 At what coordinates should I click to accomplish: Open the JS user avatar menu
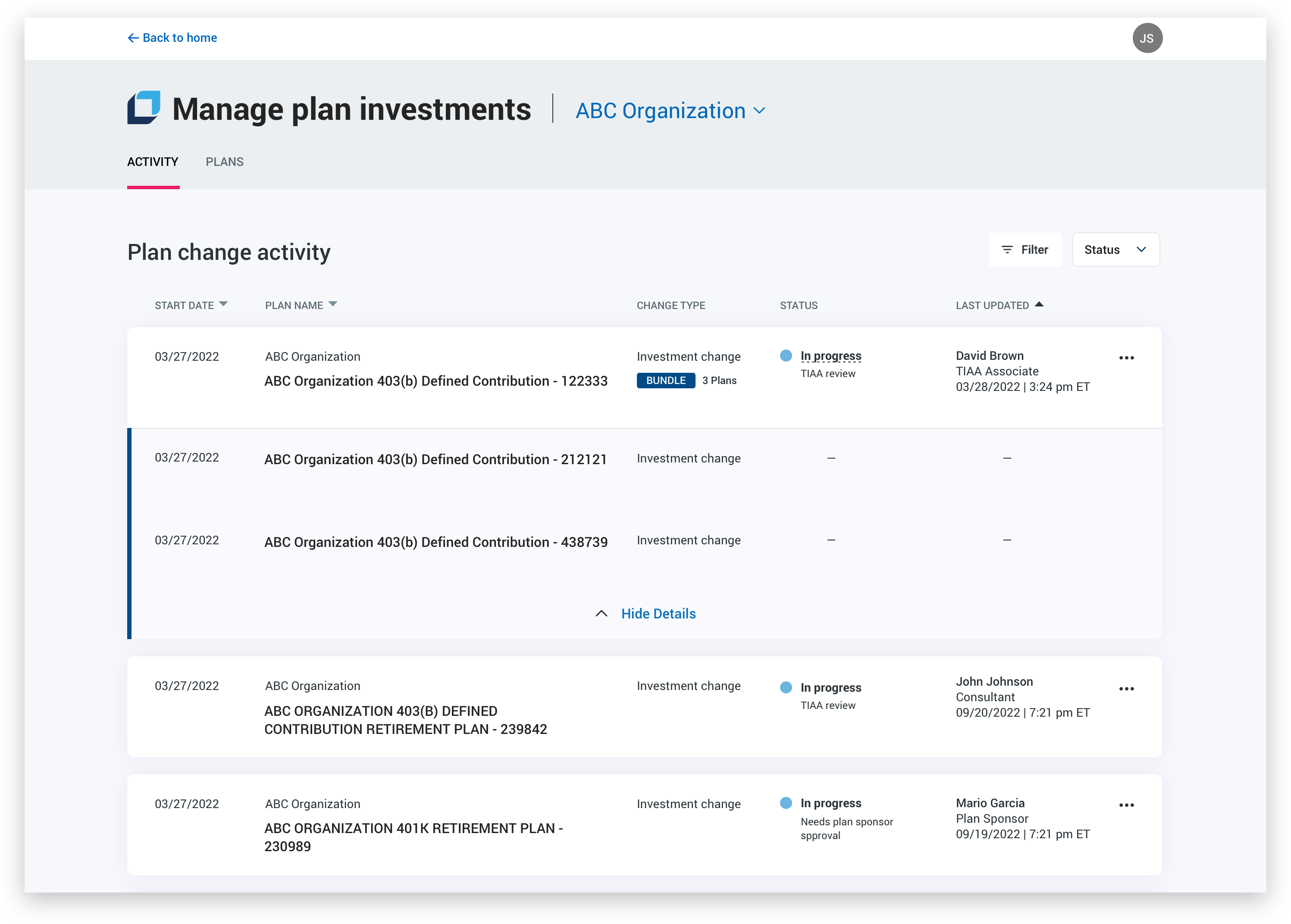[x=1147, y=38]
